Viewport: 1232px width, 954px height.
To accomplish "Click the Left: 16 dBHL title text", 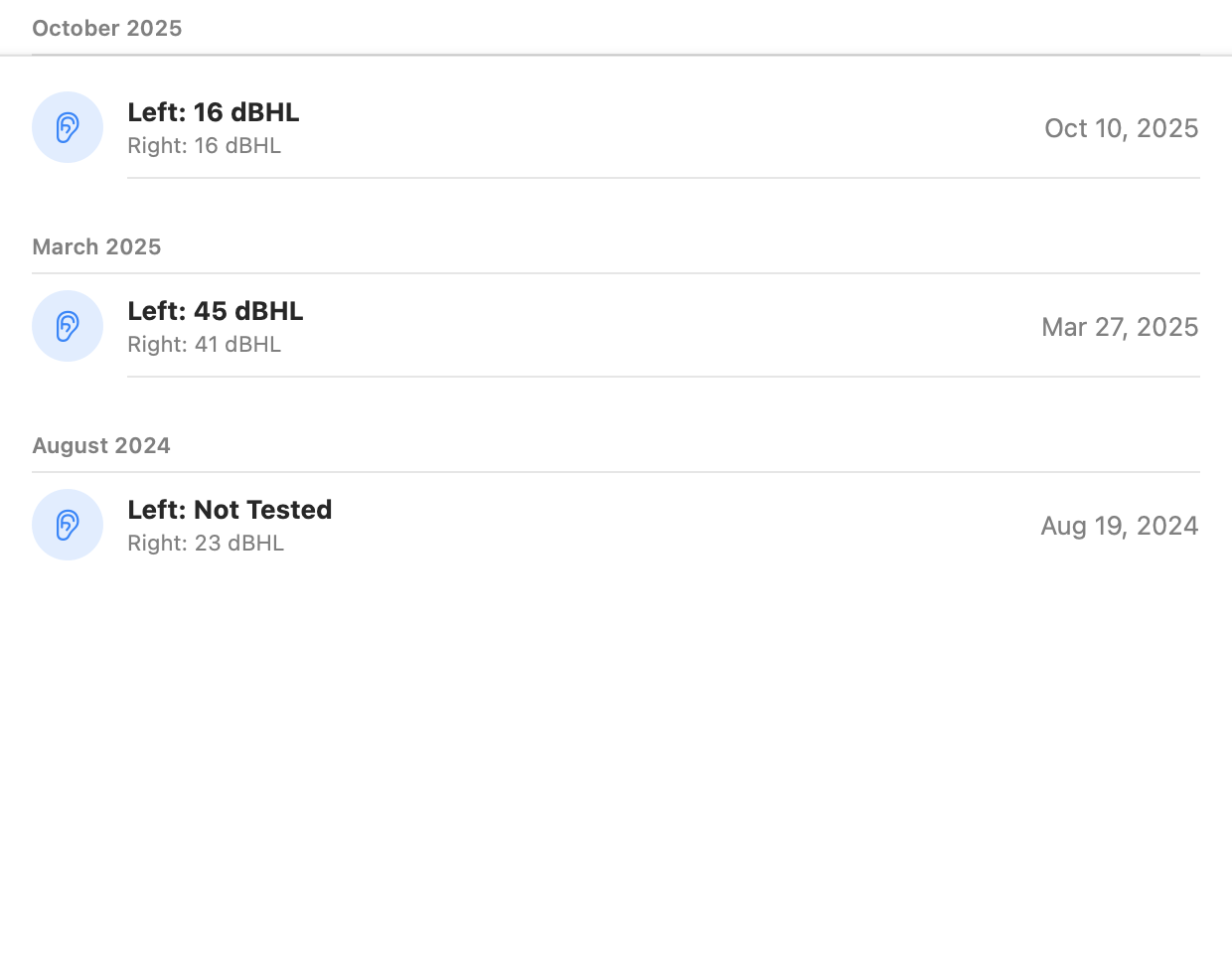I will click(214, 112).
